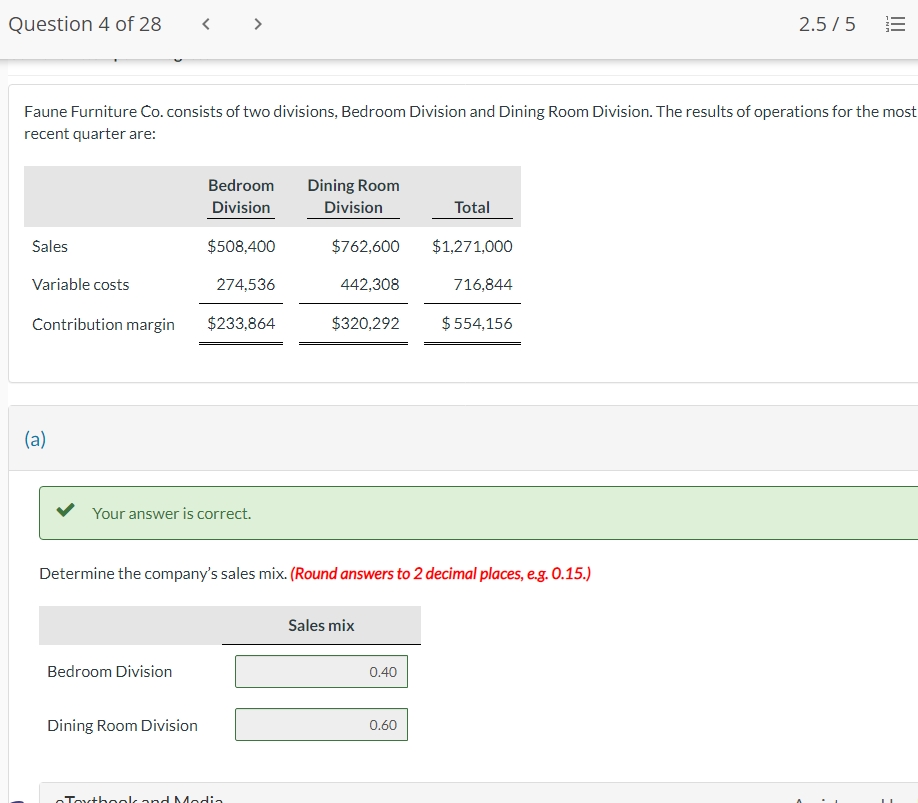This screenshot has width=918, height=803.
Task: Click the Dining Room Division sales mix field
Action: (x=321, y=725)
